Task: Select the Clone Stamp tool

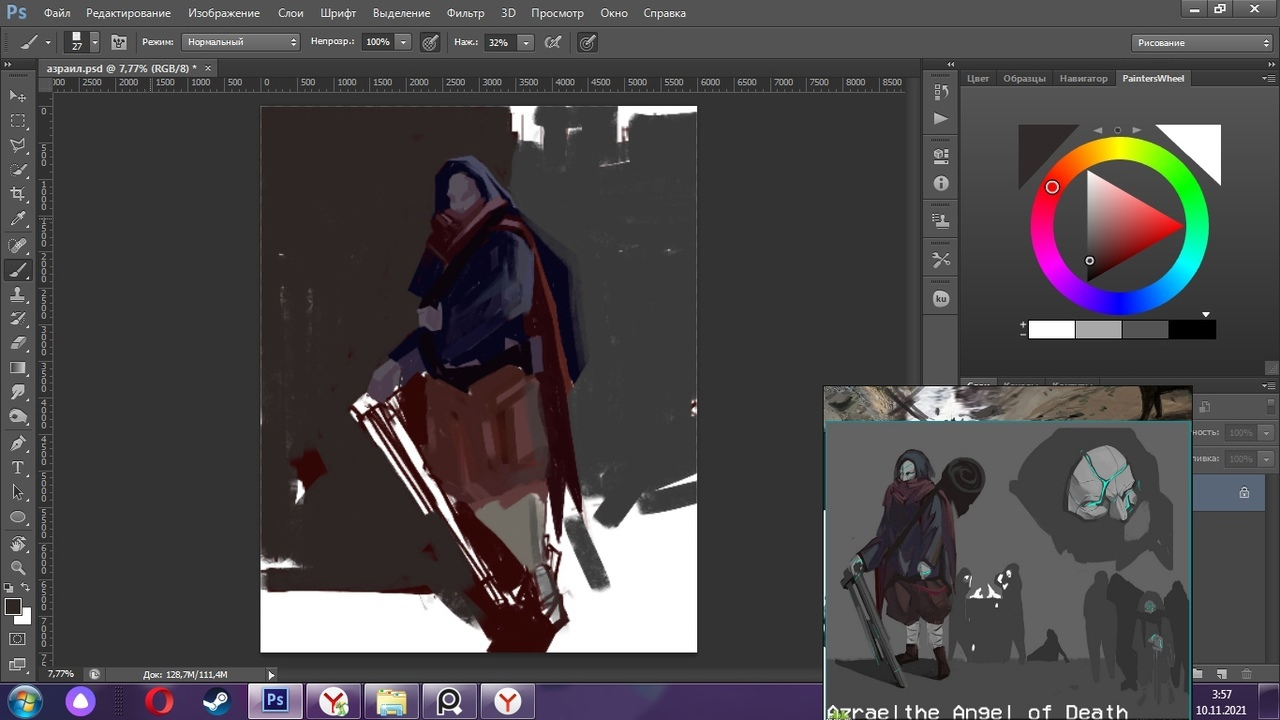Action: click(18, 295)
